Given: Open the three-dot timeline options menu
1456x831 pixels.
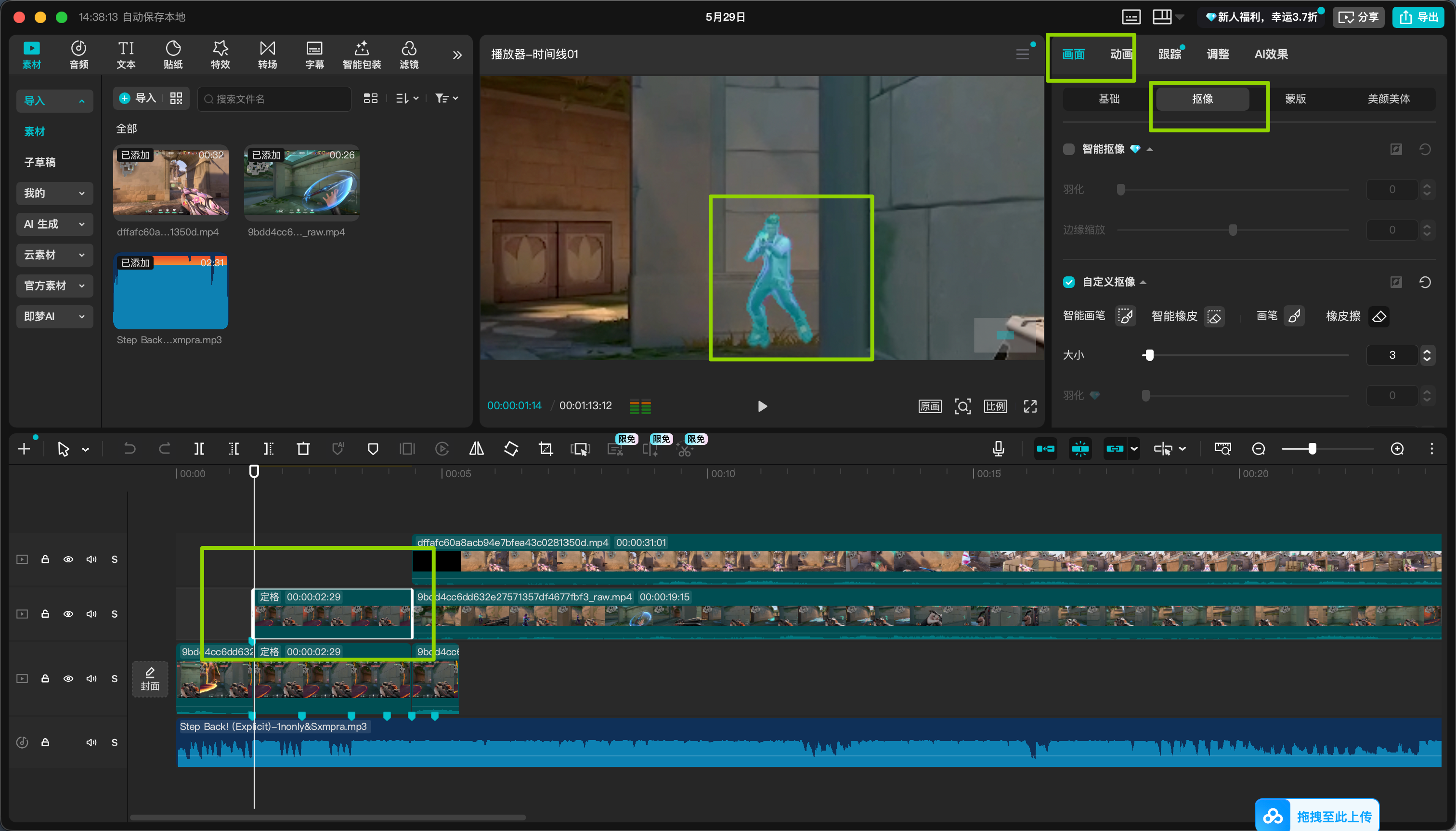Looking at the screenshot, I should [x=1431, y=449].
